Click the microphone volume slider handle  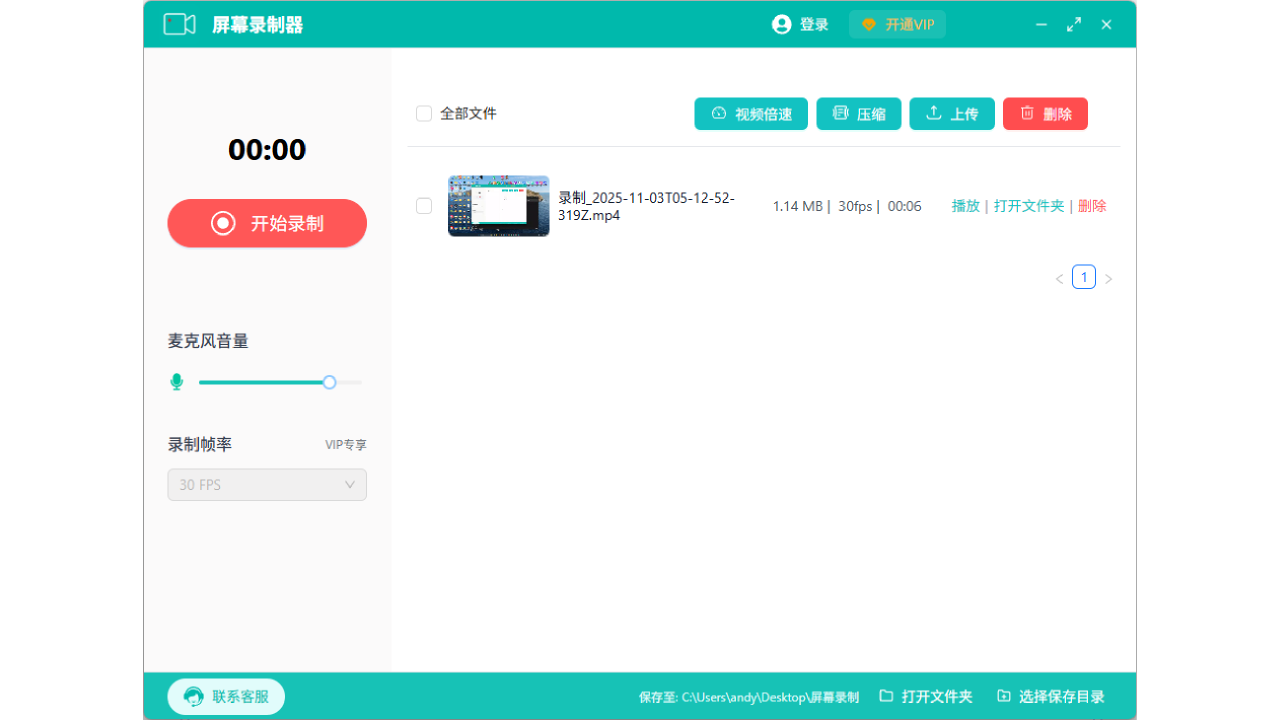329,381
